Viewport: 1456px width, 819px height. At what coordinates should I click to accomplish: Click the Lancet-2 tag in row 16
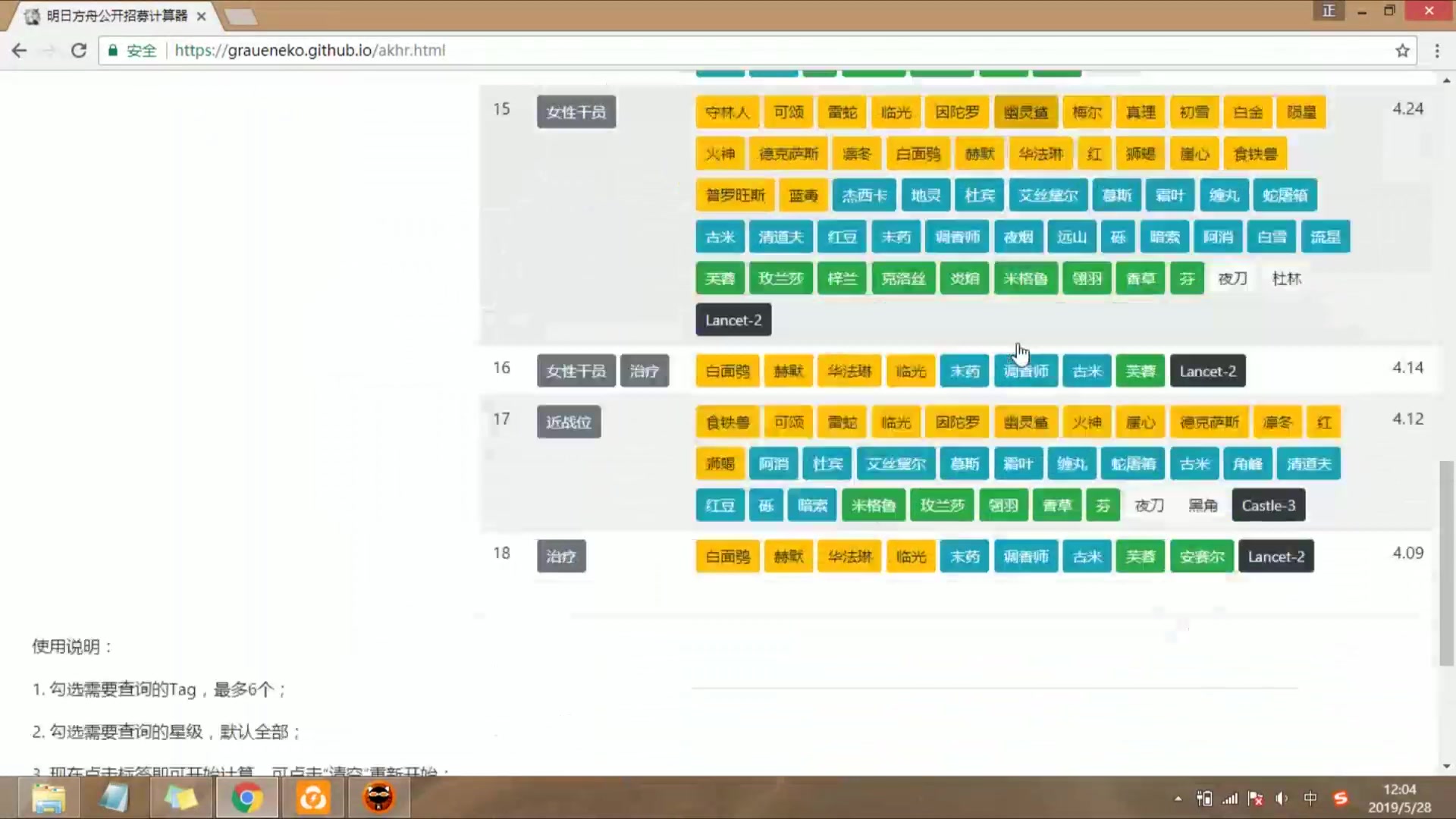coord(1207,371)
